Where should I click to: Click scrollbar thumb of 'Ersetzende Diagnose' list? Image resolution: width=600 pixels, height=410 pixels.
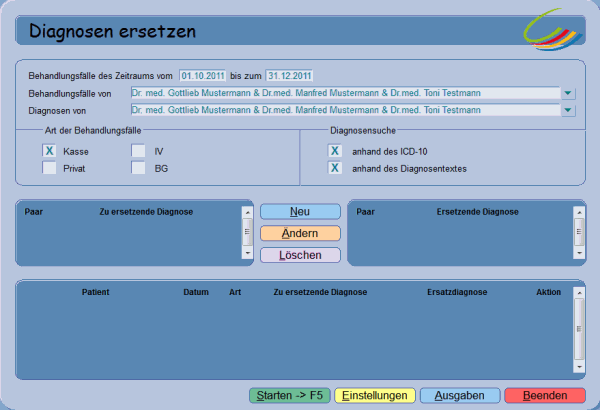click(579, 232)
